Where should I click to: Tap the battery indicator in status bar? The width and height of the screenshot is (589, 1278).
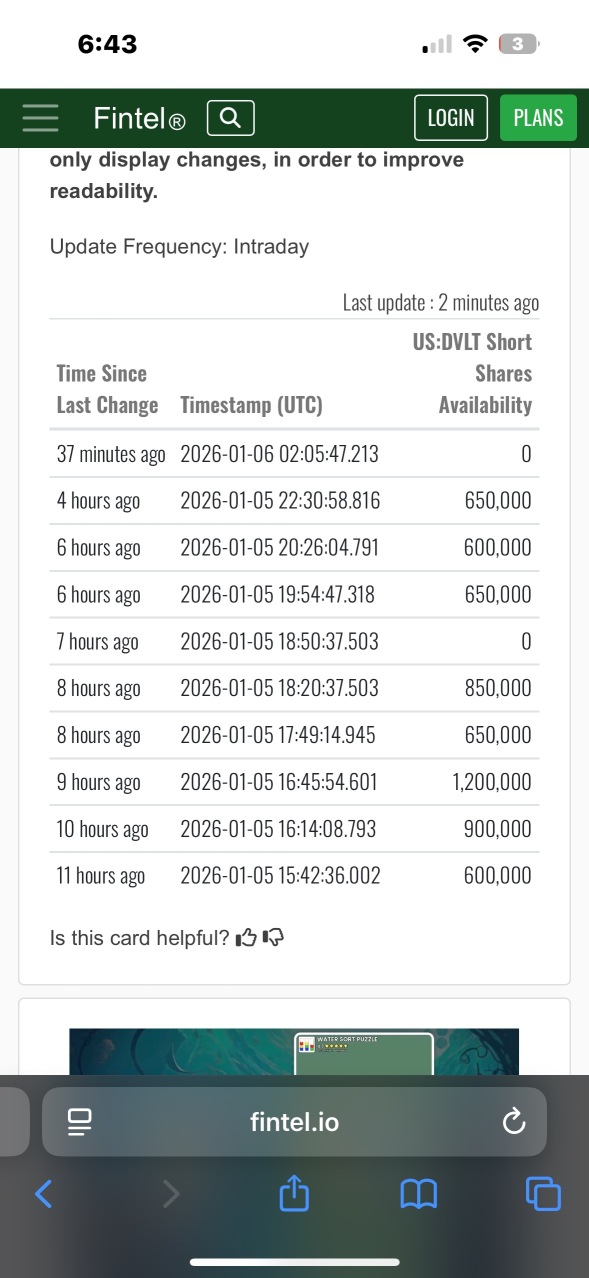pos(521,44)
